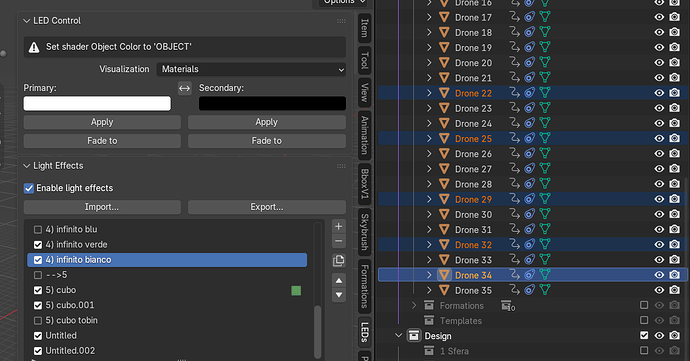Toggle render camera icon for Drone 23

(674, 108)
